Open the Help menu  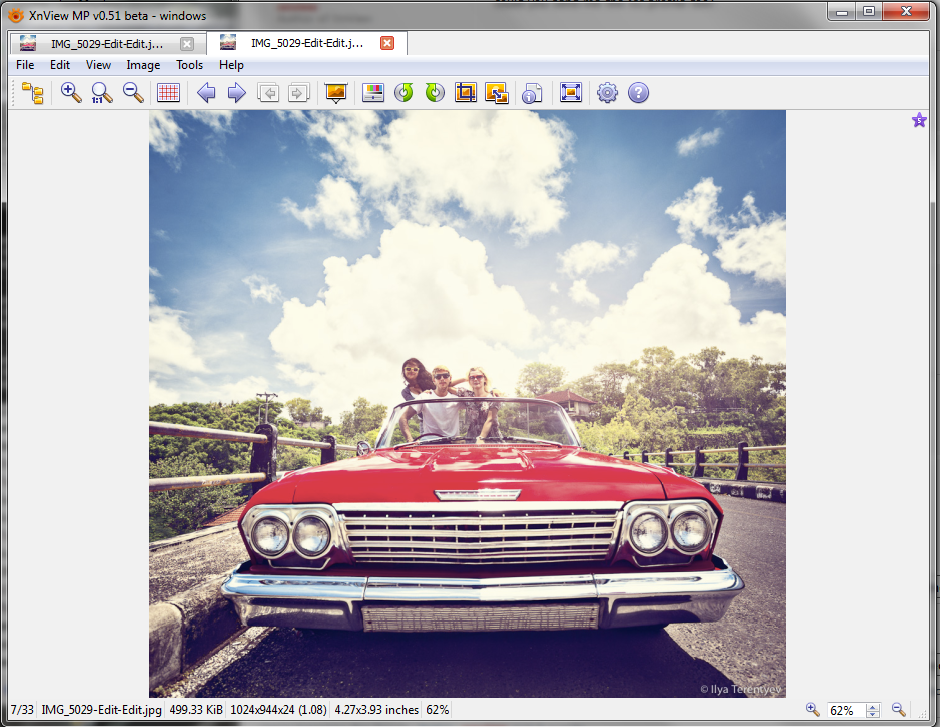231,65
